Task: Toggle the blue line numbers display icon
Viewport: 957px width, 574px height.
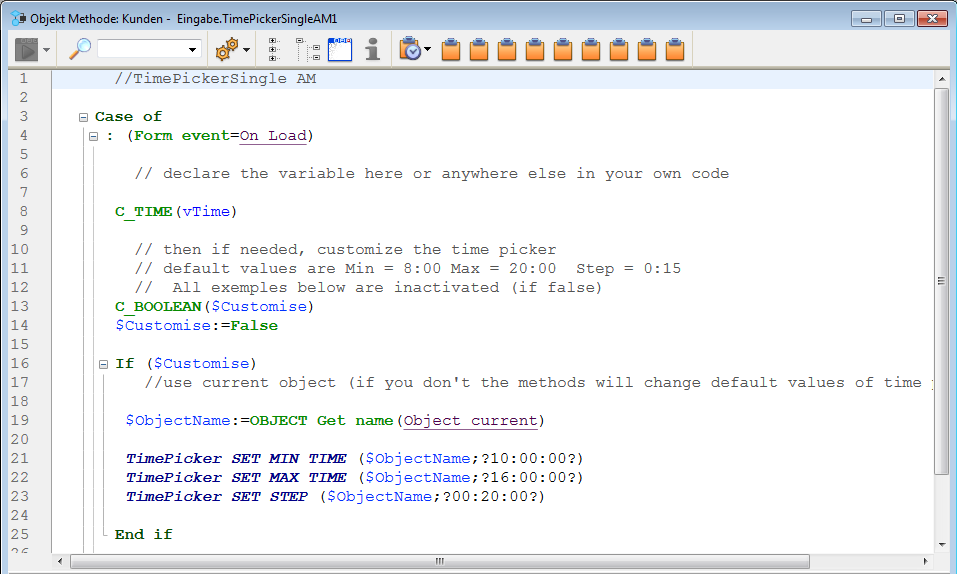Action: pos(340,49)
